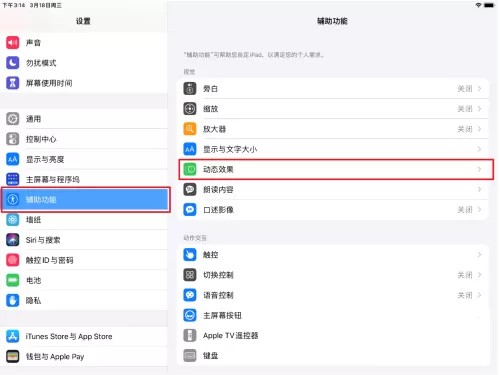Tap the 触控 ID 与密码 fingerprint icon

13,260
